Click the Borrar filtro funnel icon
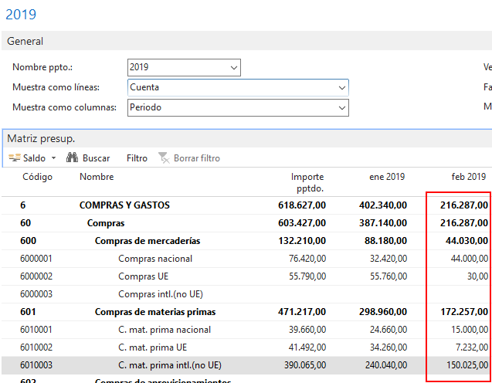 click(x=164, y=158)
